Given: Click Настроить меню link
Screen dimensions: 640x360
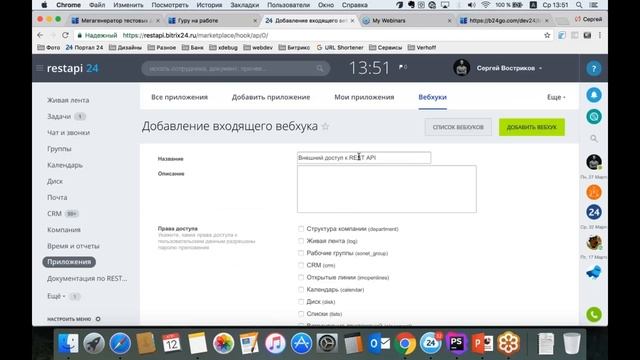Looking at the screenshot, I should pyautogui.click(x=69, y=319).
